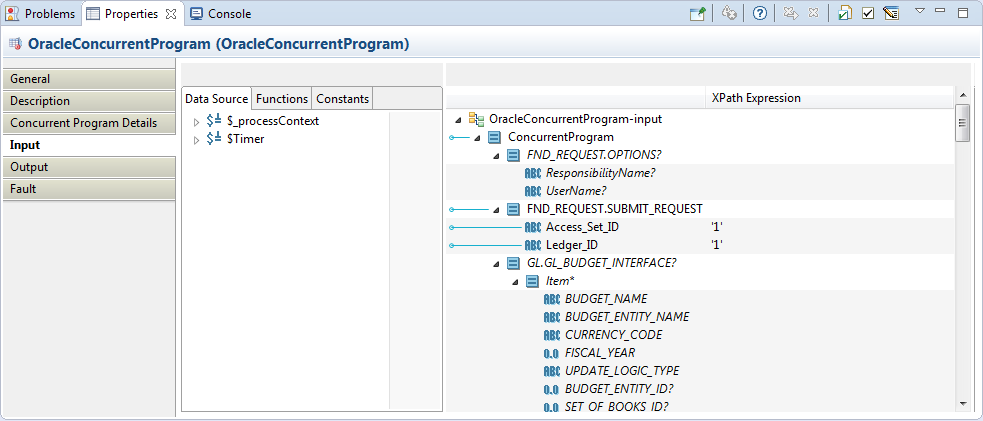The image size is (983, 421).
Task: Switch to the Problems tab
Action: pyautogui.click(x=41, y=13)
